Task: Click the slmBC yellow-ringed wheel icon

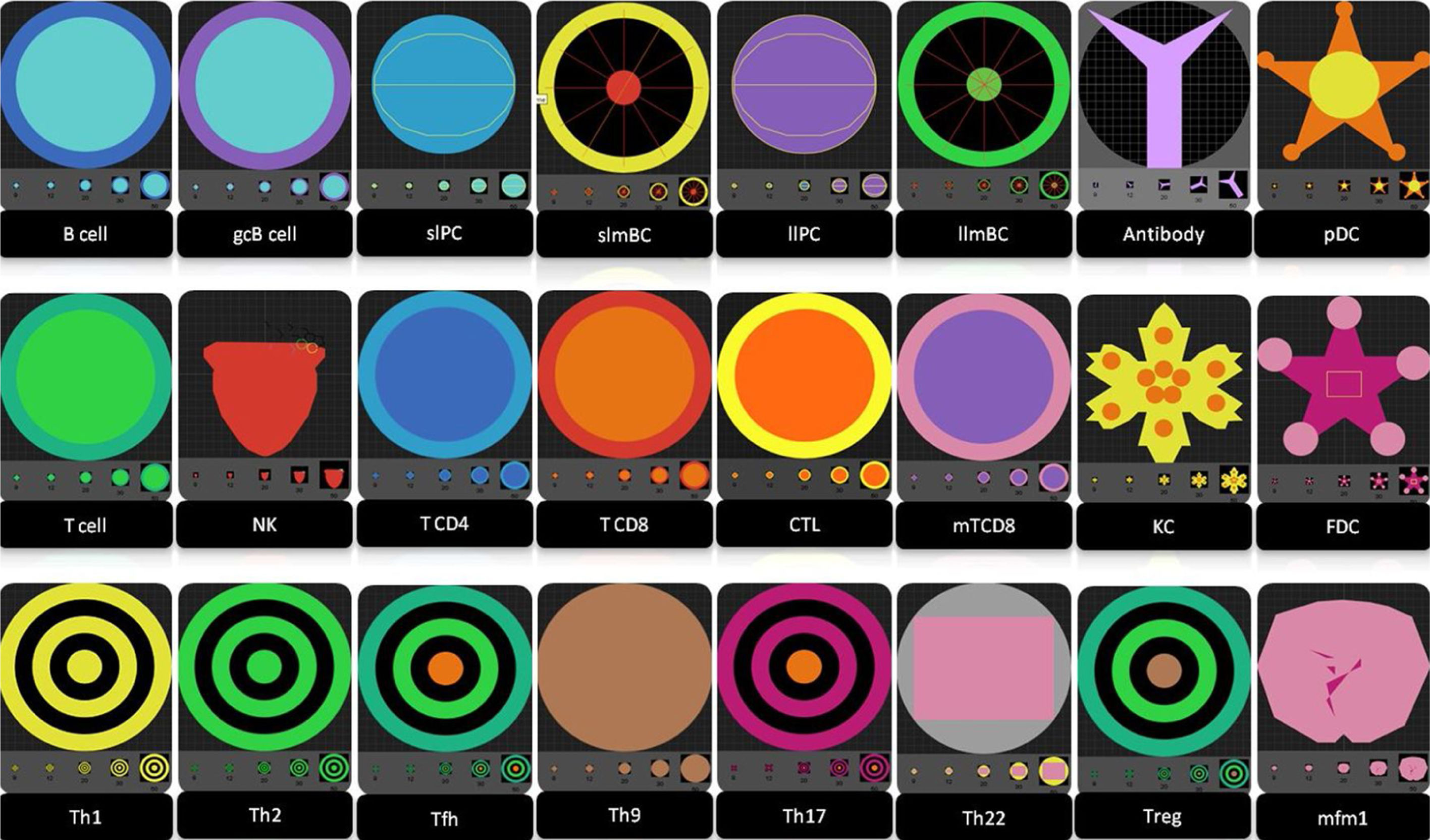Action: tap(624, 88)
